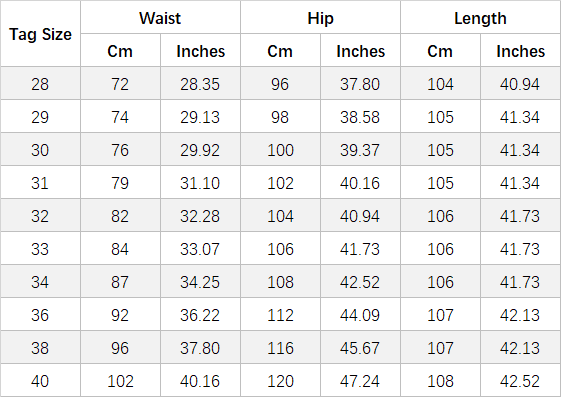Click tag size 40 cell
Viewport: 561px width, 397px height.
40,381
